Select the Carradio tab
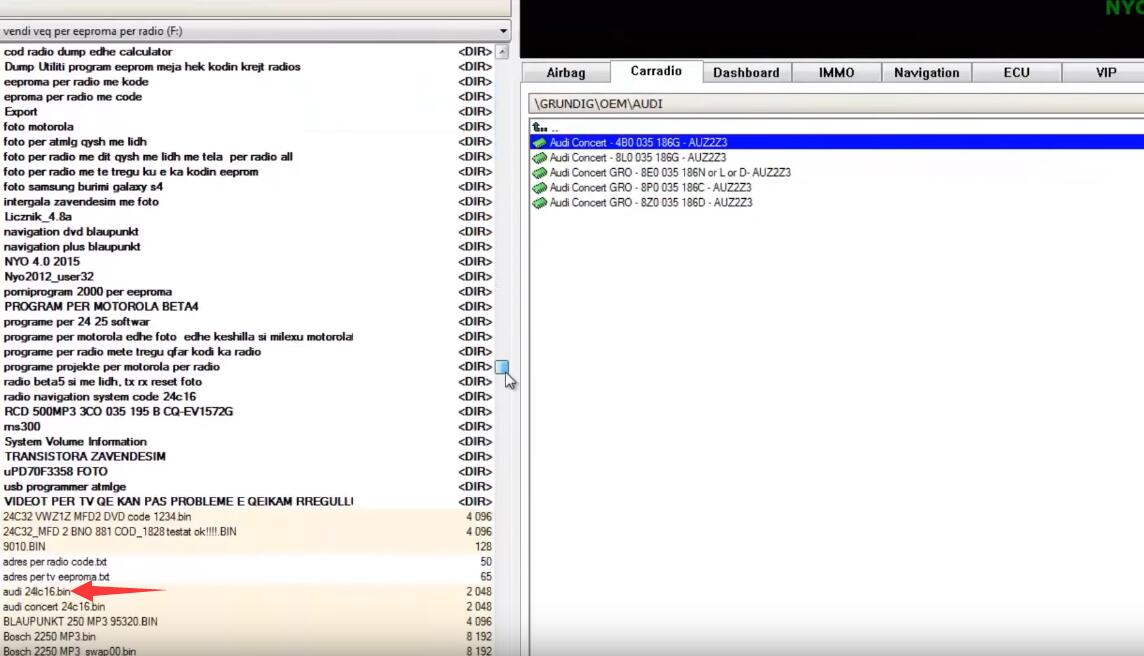This screenshot has width=1144, height=656. (656, 71)
